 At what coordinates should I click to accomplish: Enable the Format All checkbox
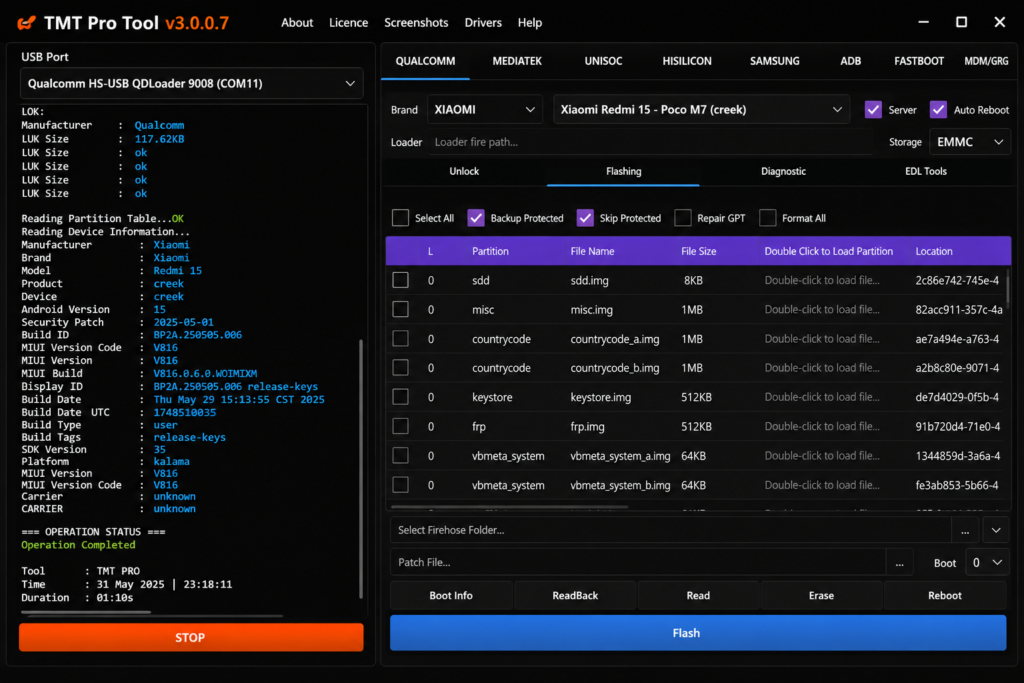click(x=767, y=218)
